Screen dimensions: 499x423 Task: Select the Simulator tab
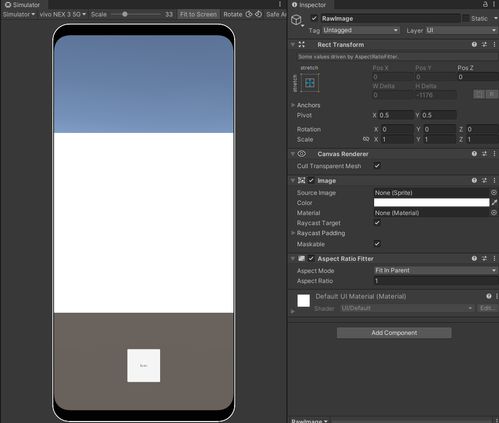23,5
